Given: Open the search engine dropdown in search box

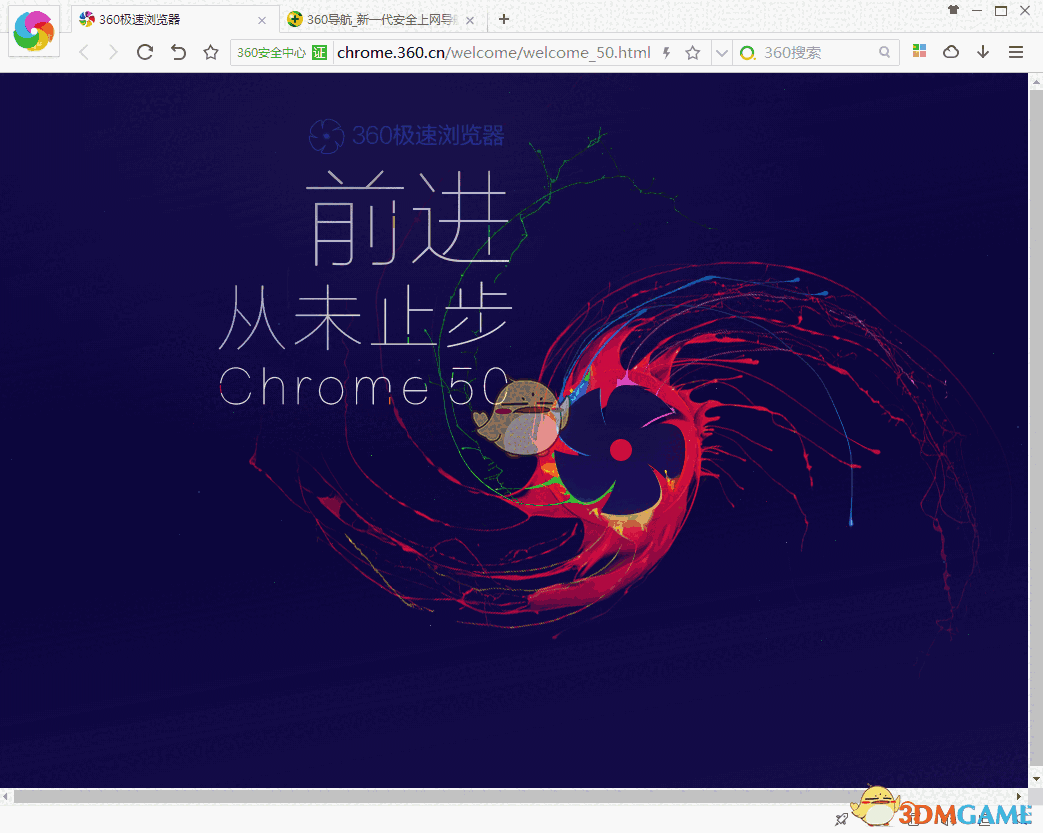Looking at the screenshot, I should click(748, 52).
